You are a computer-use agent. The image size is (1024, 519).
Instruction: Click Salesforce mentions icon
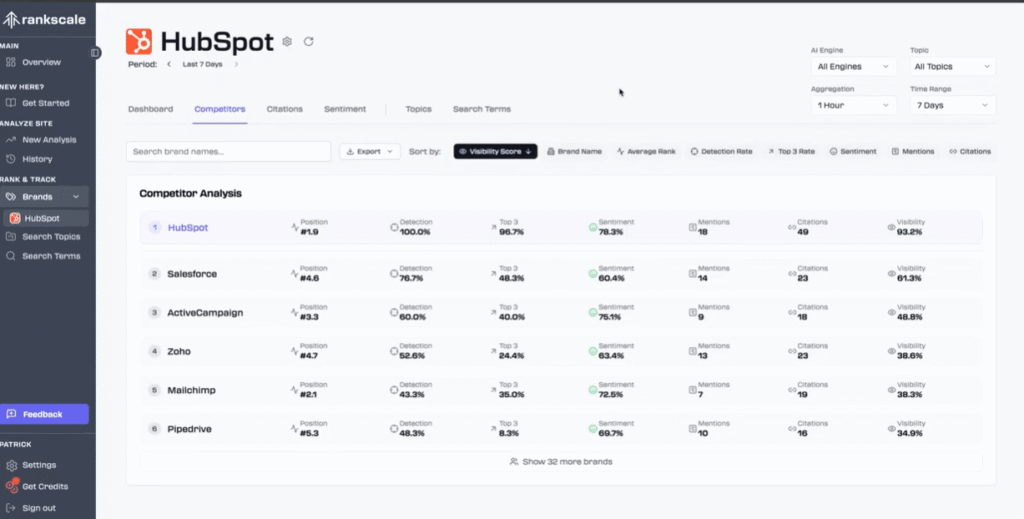pyautogui.click(x=692, y=274)
